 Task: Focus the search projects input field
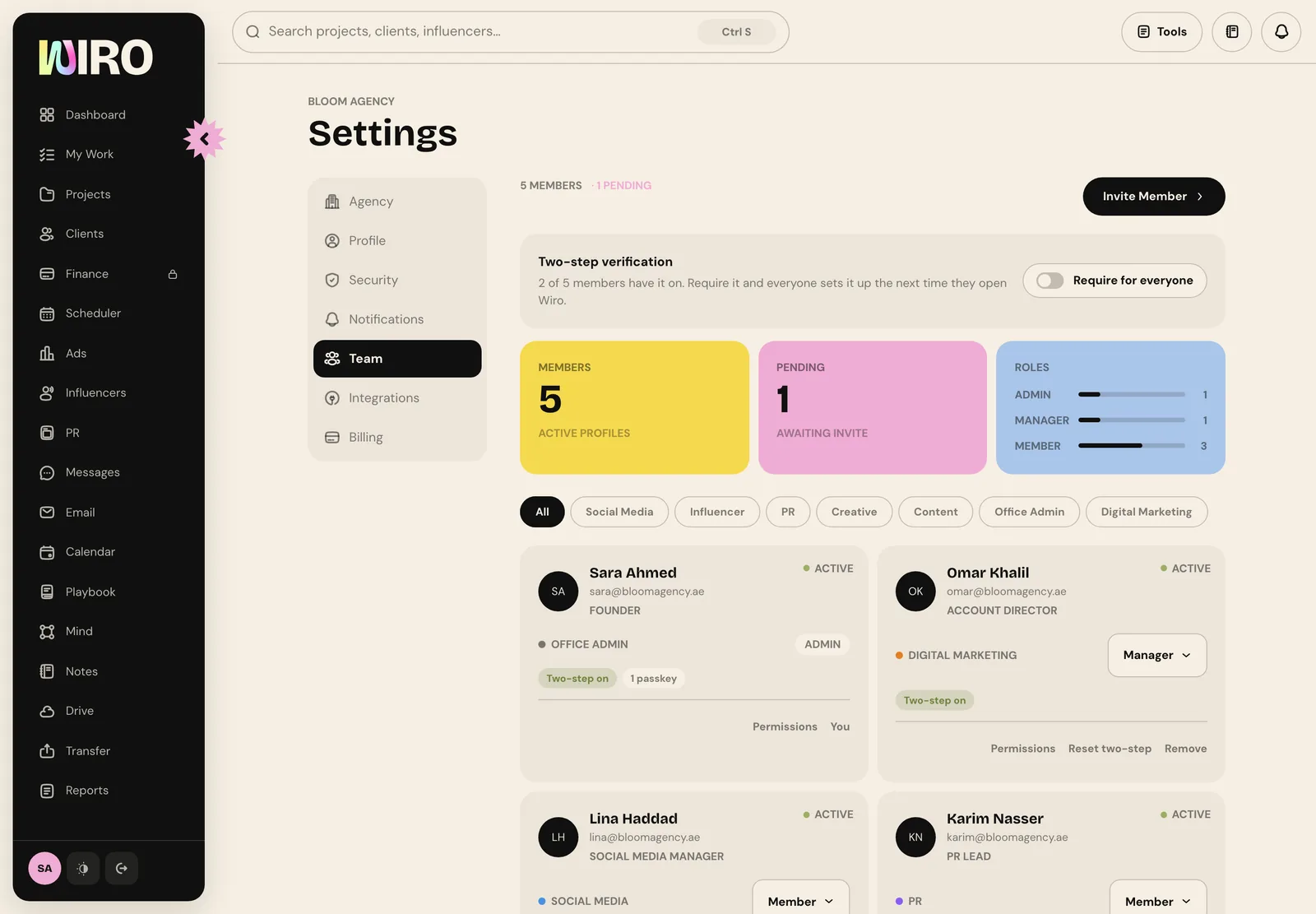click(510, 32)
